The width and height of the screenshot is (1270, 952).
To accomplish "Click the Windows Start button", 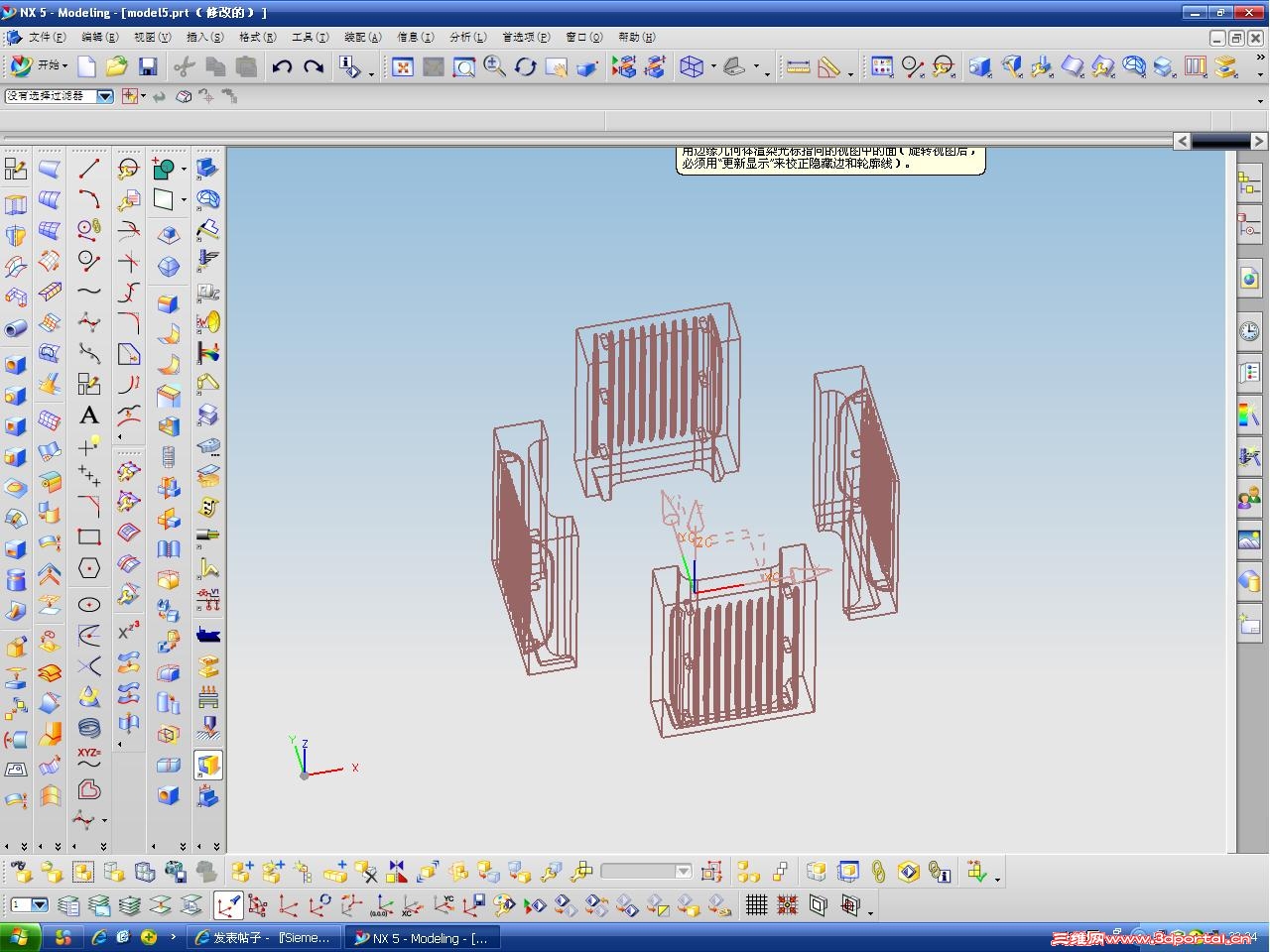I will tap(20, 937).
